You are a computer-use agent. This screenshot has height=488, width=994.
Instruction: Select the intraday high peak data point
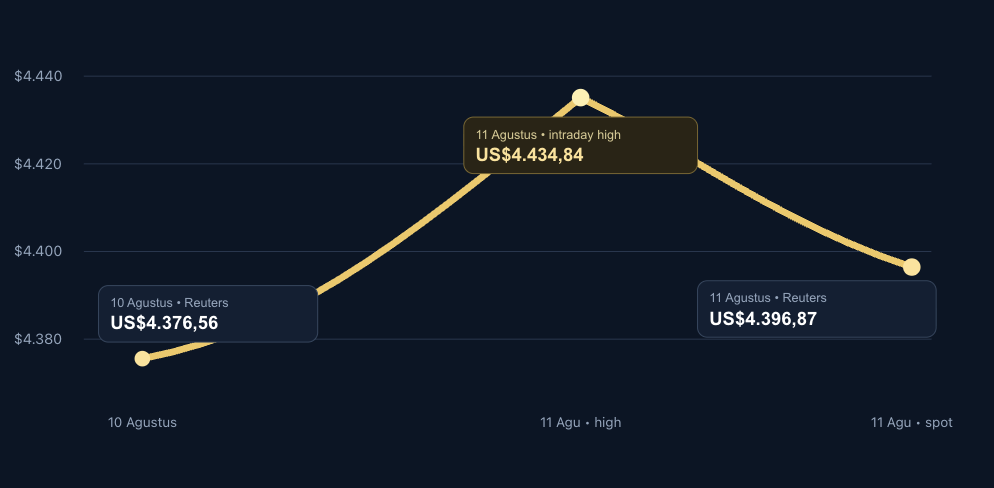pyautogui.click(x=581, y=98)
